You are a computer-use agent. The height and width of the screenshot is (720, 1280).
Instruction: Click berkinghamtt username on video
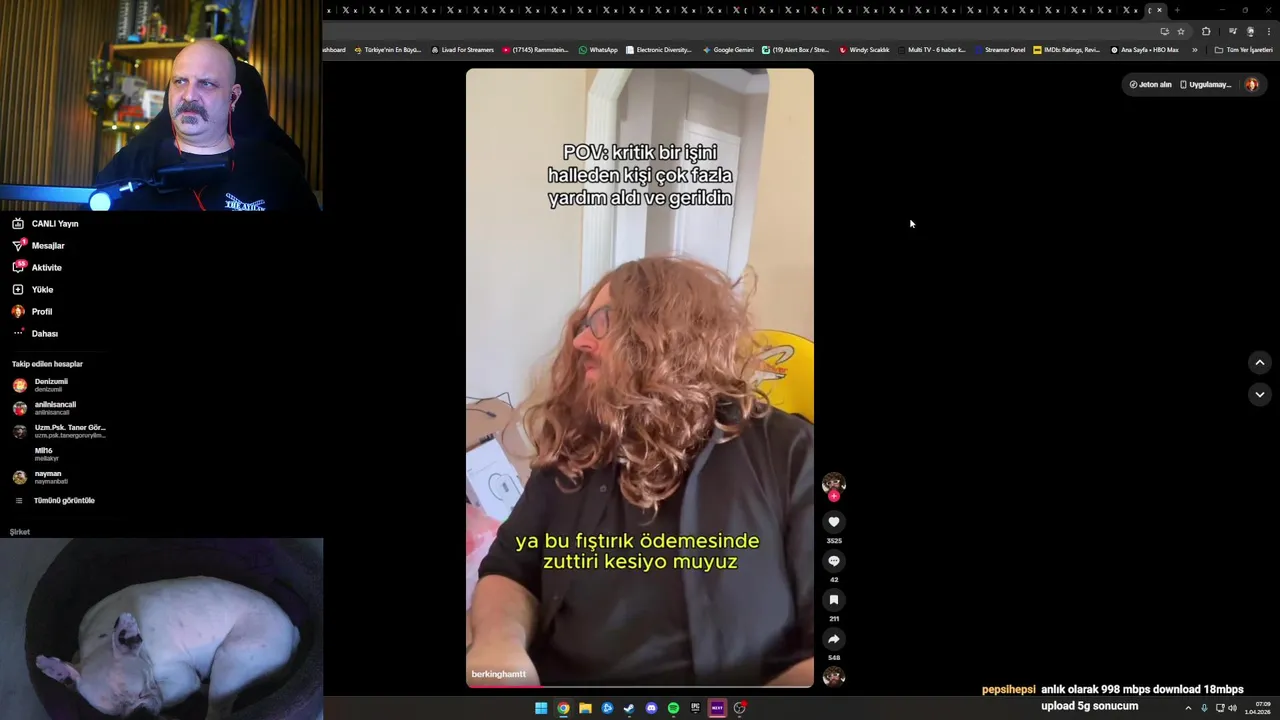pos(498,675)
